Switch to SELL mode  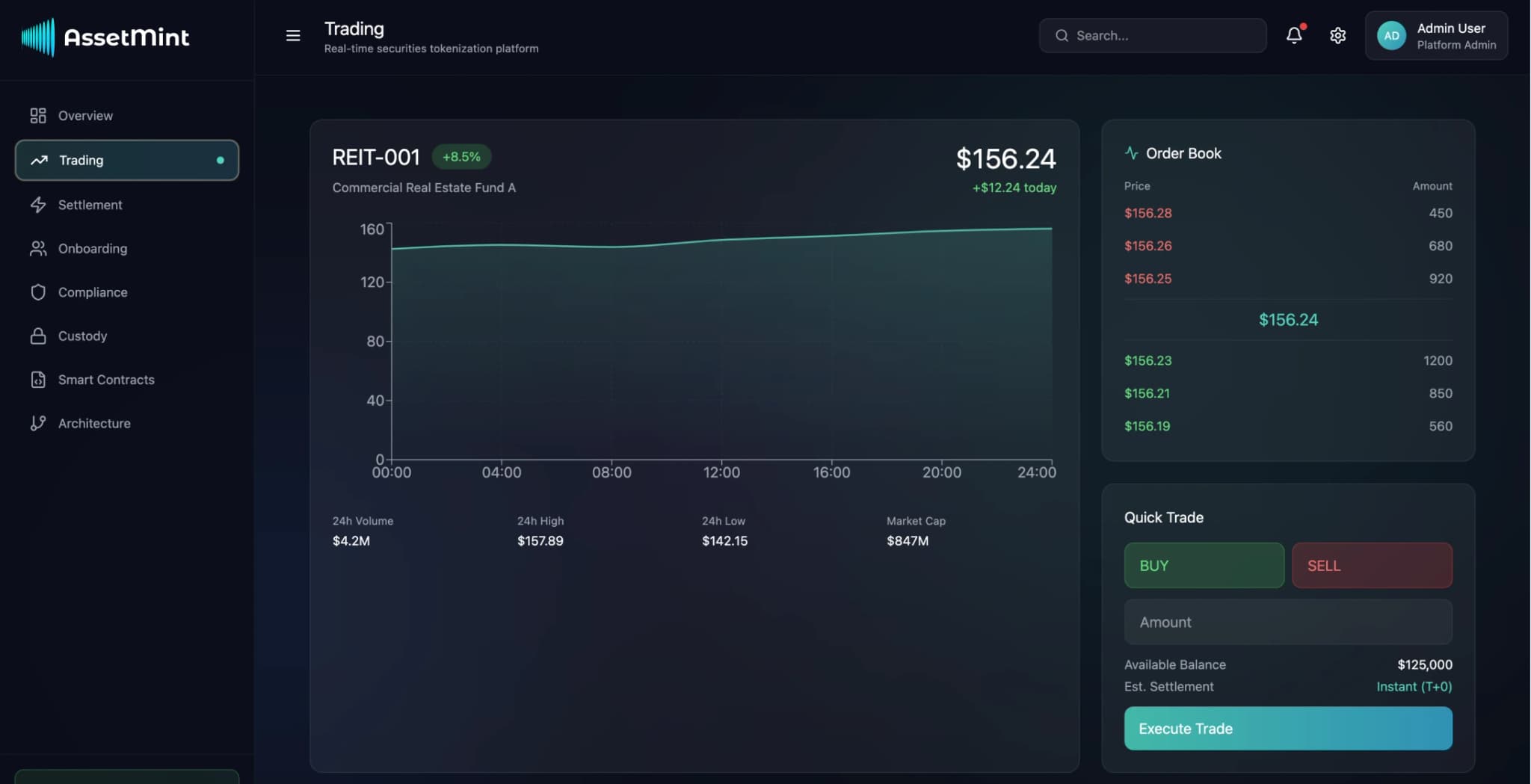pos(1371,565)
